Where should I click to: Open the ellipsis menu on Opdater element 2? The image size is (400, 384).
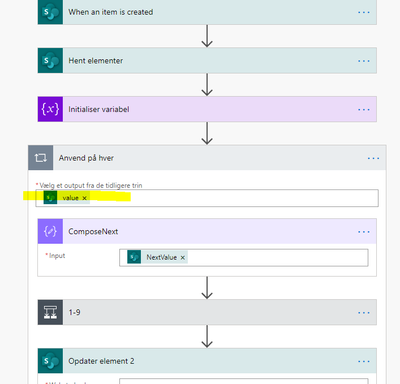coord(364,361)
